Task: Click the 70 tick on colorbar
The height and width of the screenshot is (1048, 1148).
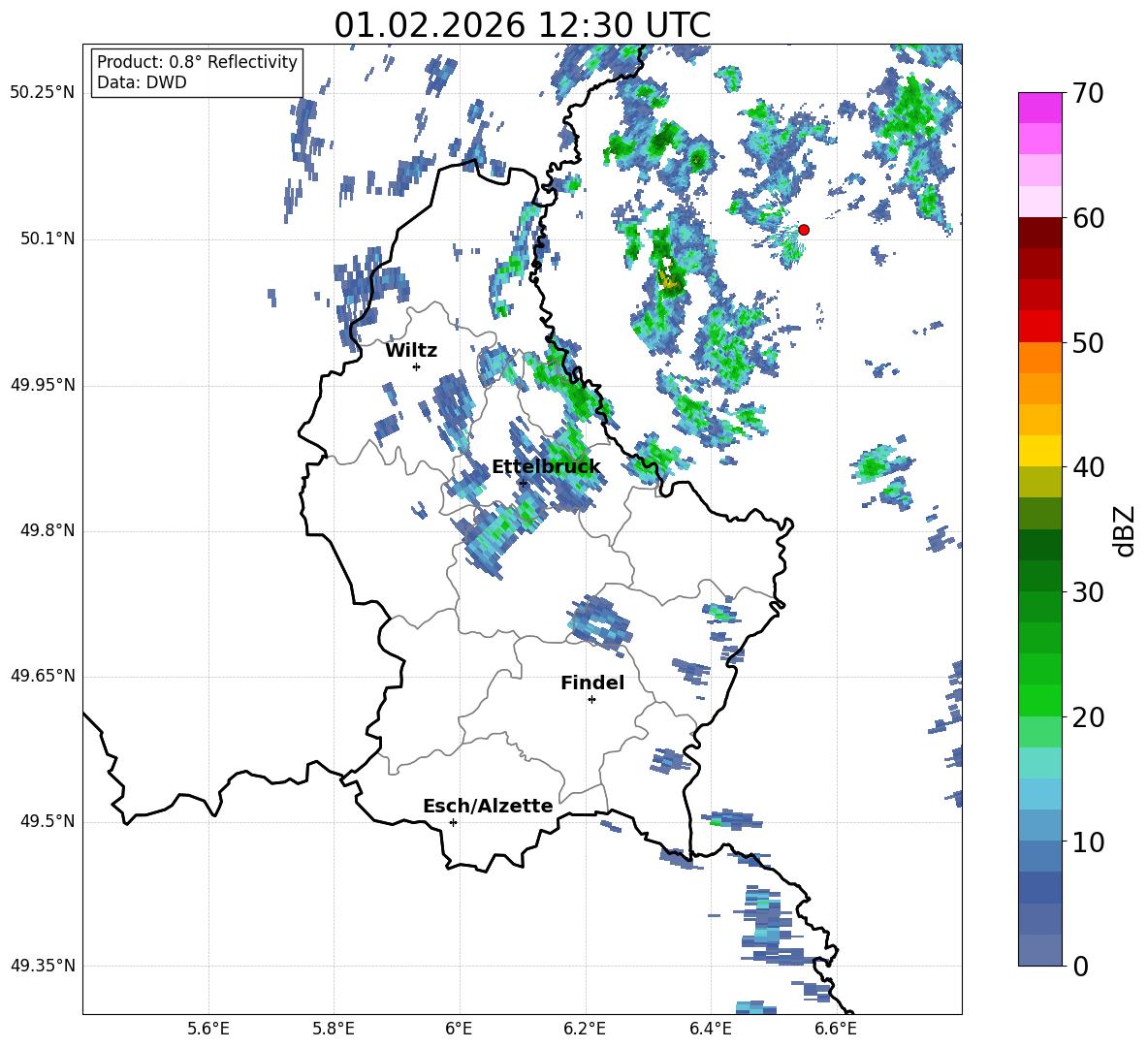Action: tap(1087, 93)
